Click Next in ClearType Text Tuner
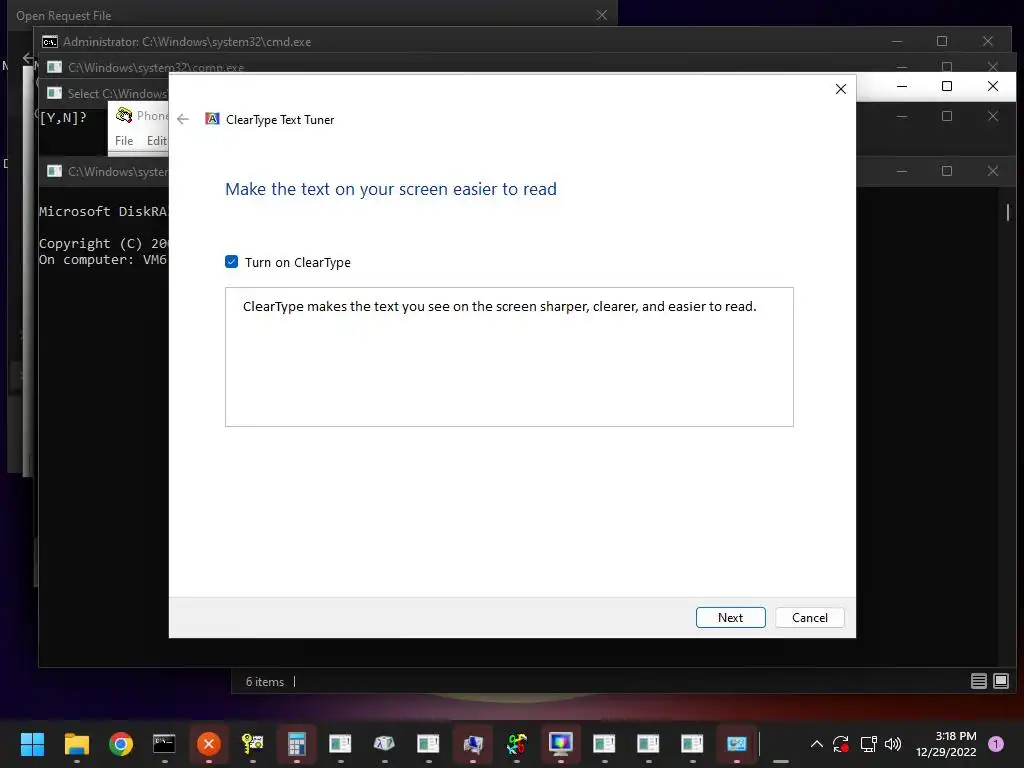1024x768 pixels. (730, 618)
